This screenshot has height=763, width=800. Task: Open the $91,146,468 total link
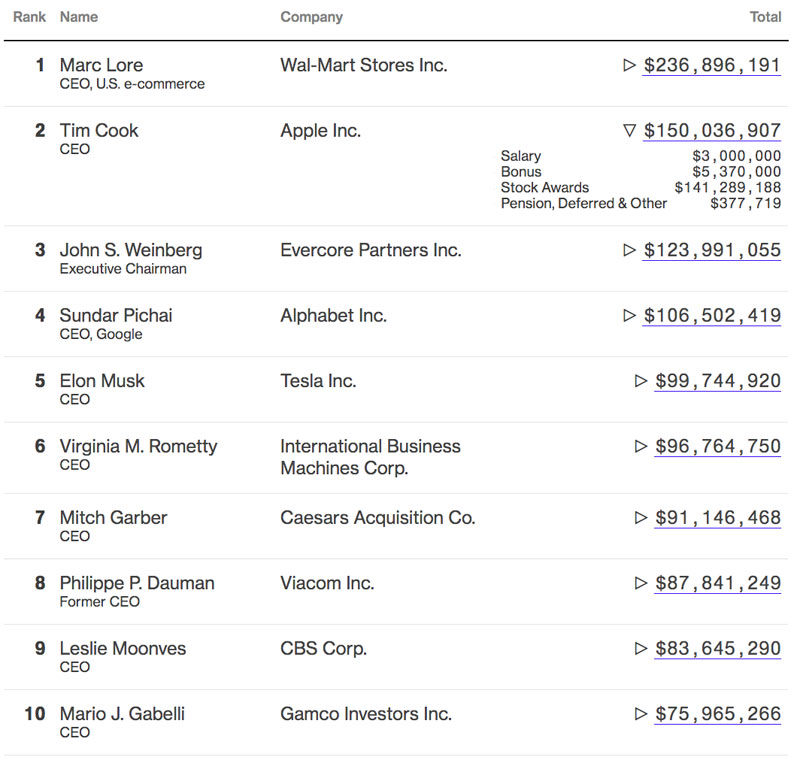click(x=718, y=518)
